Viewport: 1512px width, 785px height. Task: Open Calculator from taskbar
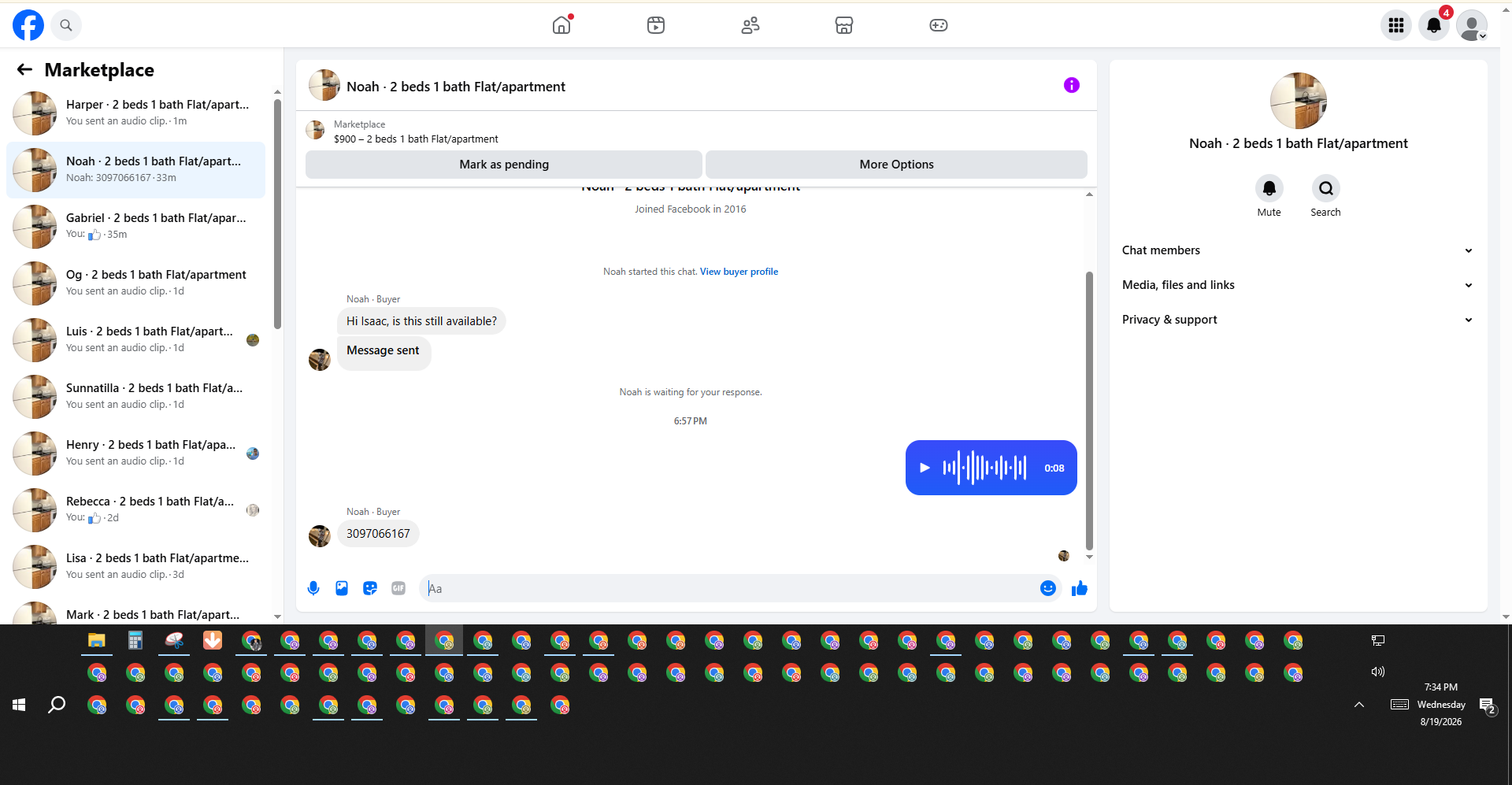[x=135, y=641]
